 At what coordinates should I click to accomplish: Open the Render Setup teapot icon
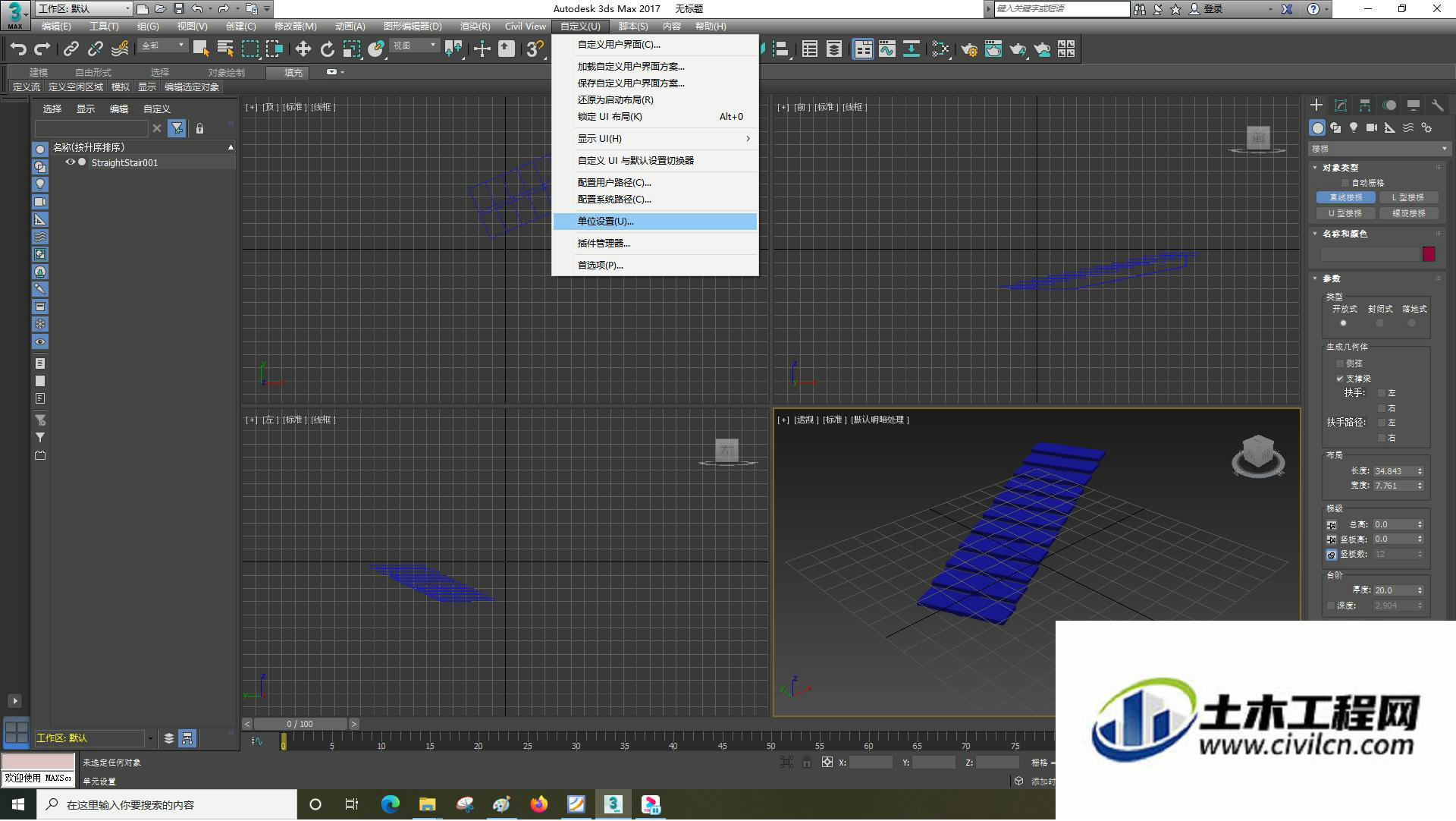968,49
